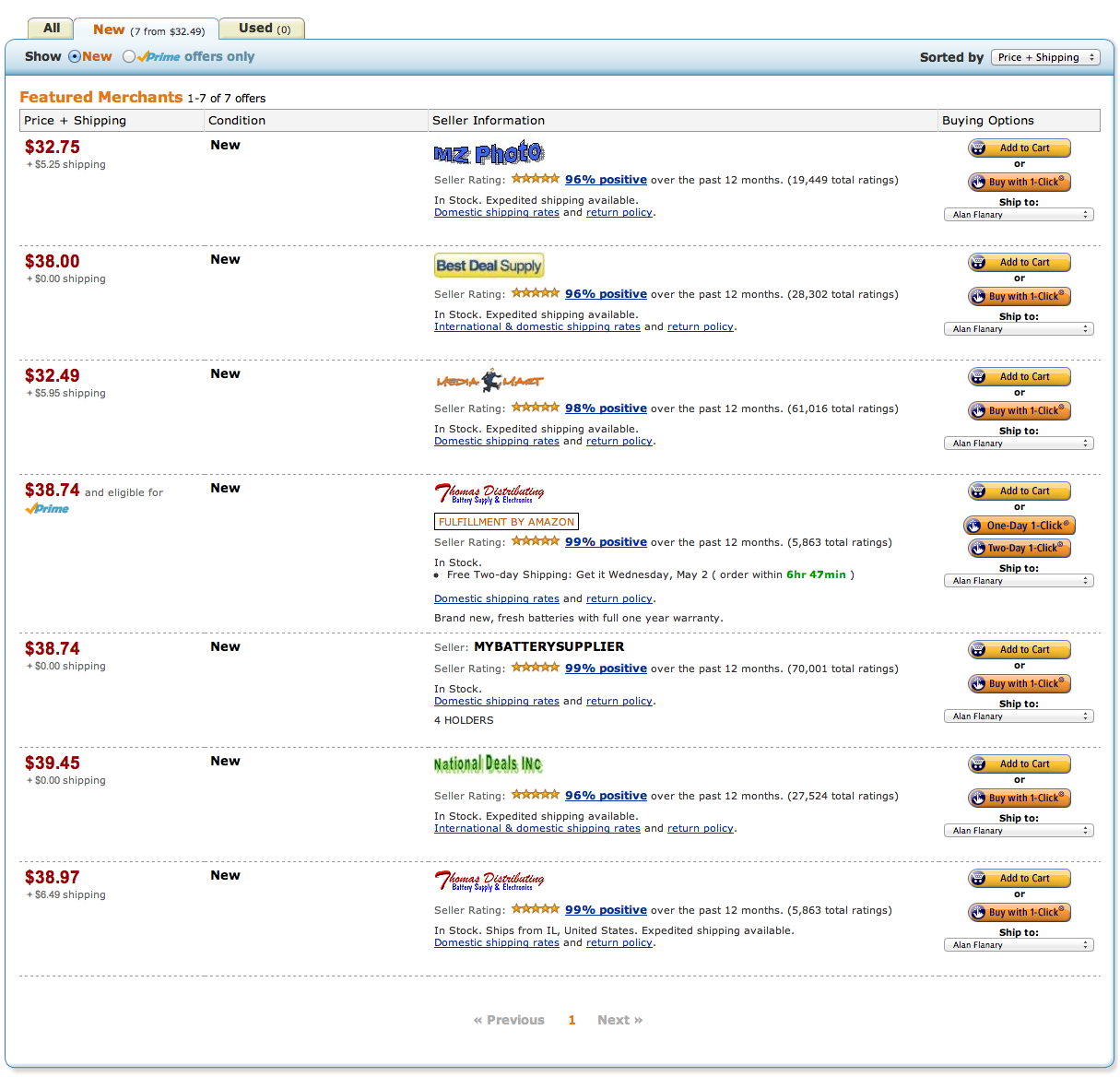Click star rating icons for National Deals Inc
This screenshot has height=1077, width=1120.
point(536,795)
